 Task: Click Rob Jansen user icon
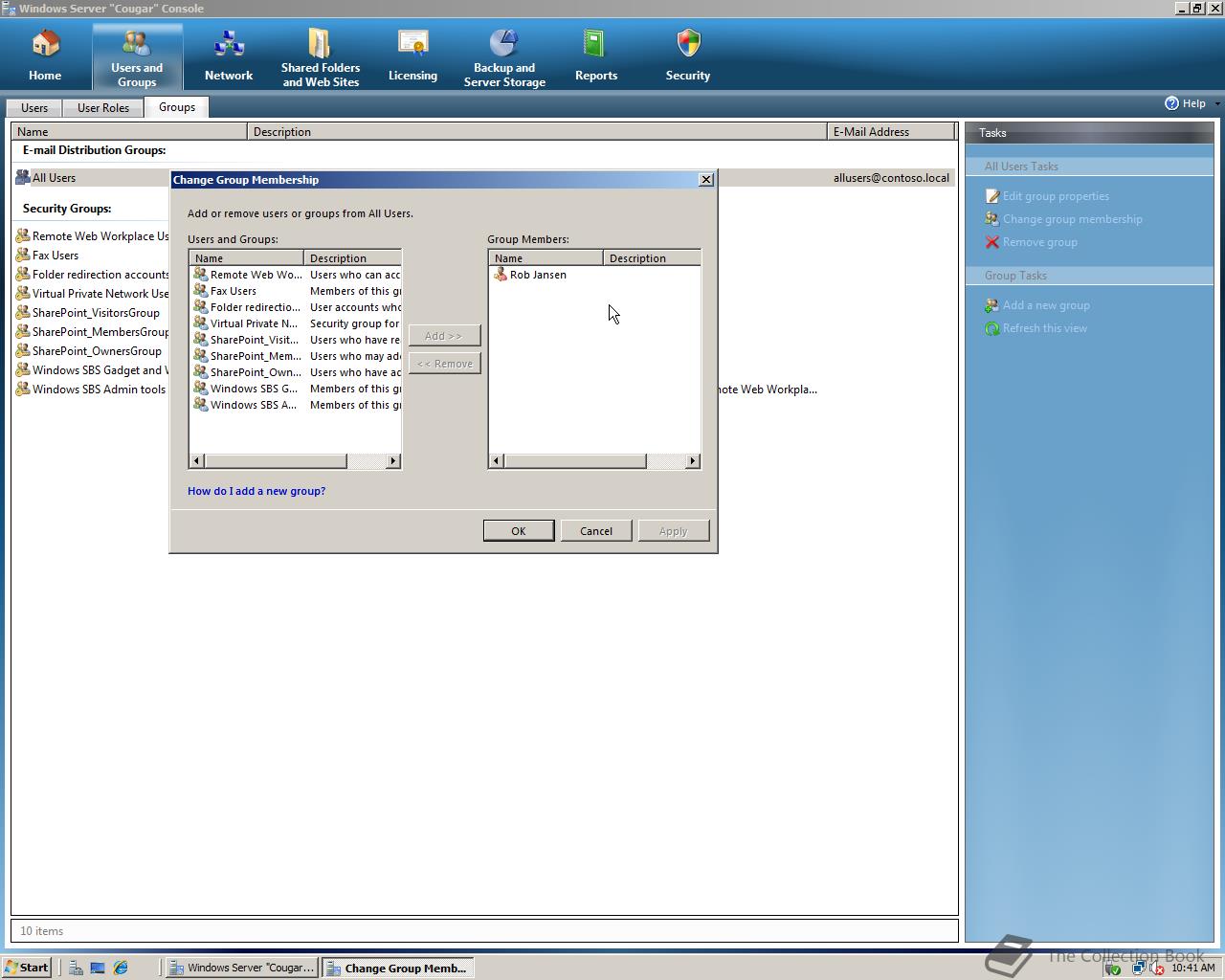pyautogui.click(x=500, y=275)
